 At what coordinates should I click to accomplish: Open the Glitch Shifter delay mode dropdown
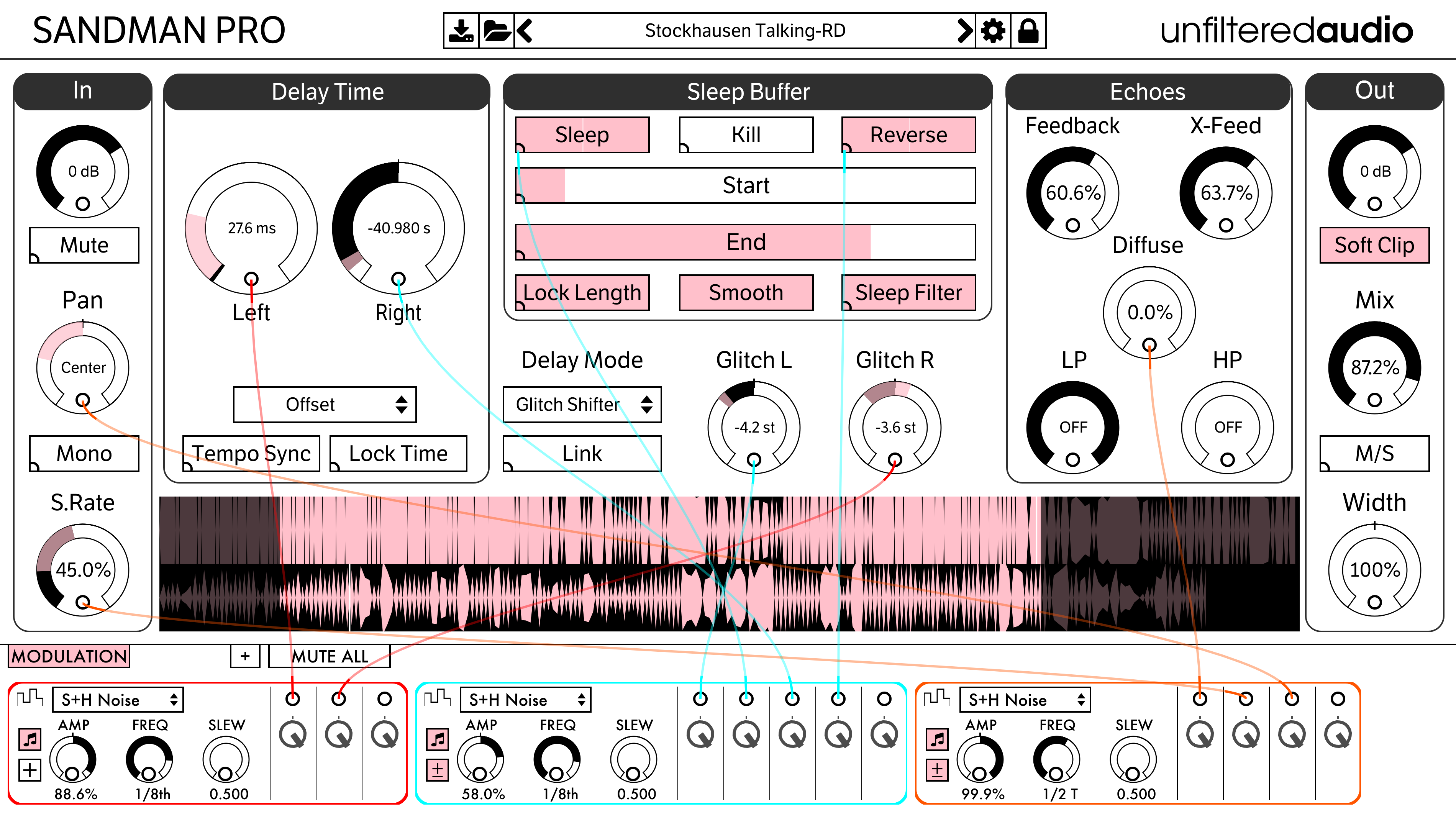582,405
